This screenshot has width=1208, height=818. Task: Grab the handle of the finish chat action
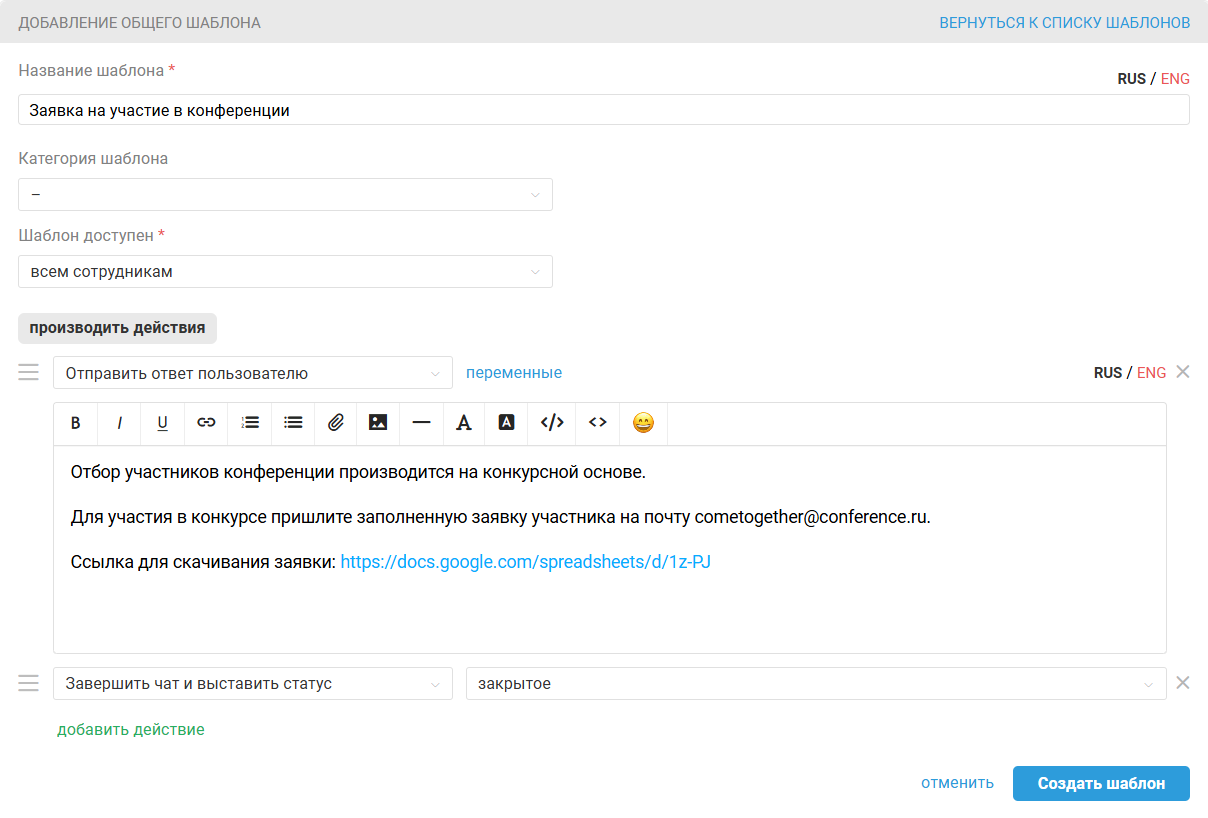(x=29, y=684)
